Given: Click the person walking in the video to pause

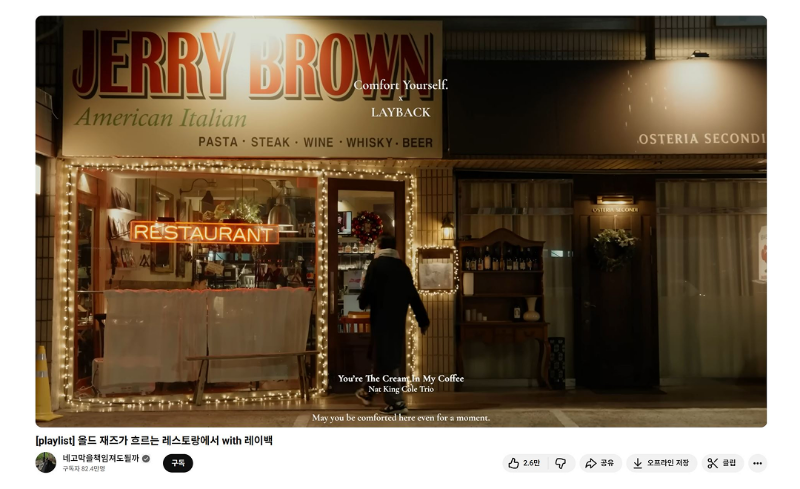Looking at the screenshot, I should coord(388,310).
